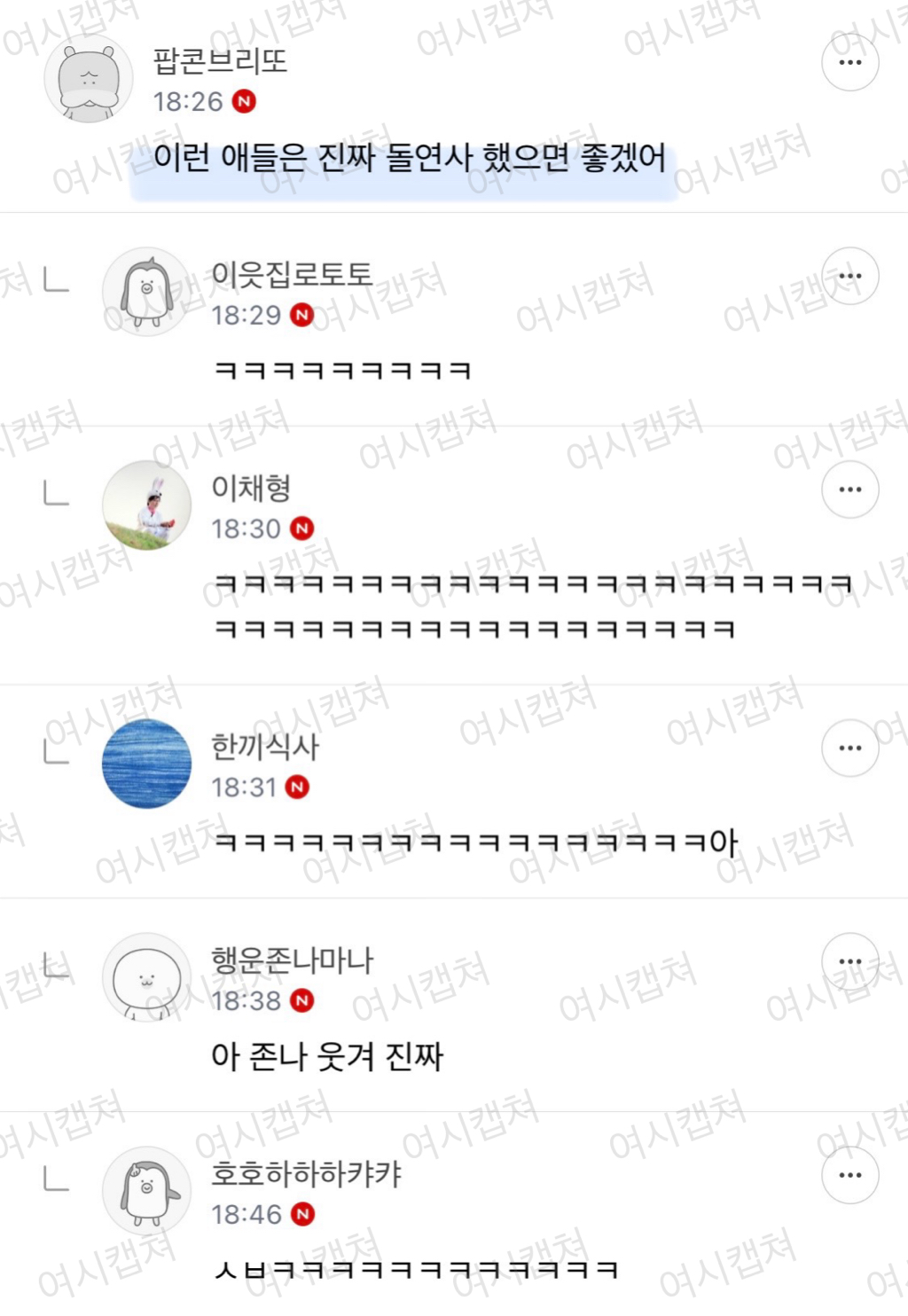Open more options for 이채형's reply

tap(849, 490)
